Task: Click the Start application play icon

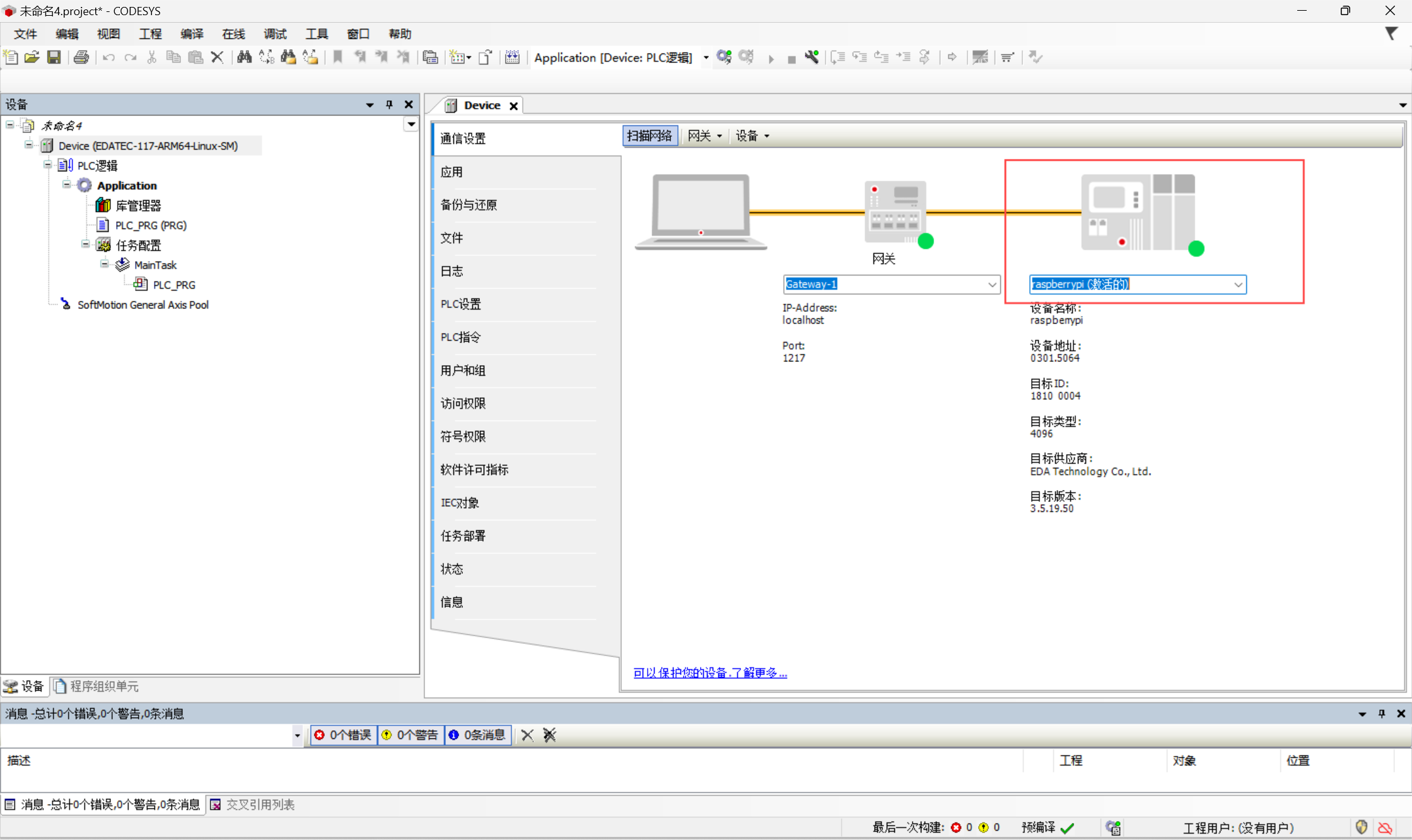Action: [771, 59]
